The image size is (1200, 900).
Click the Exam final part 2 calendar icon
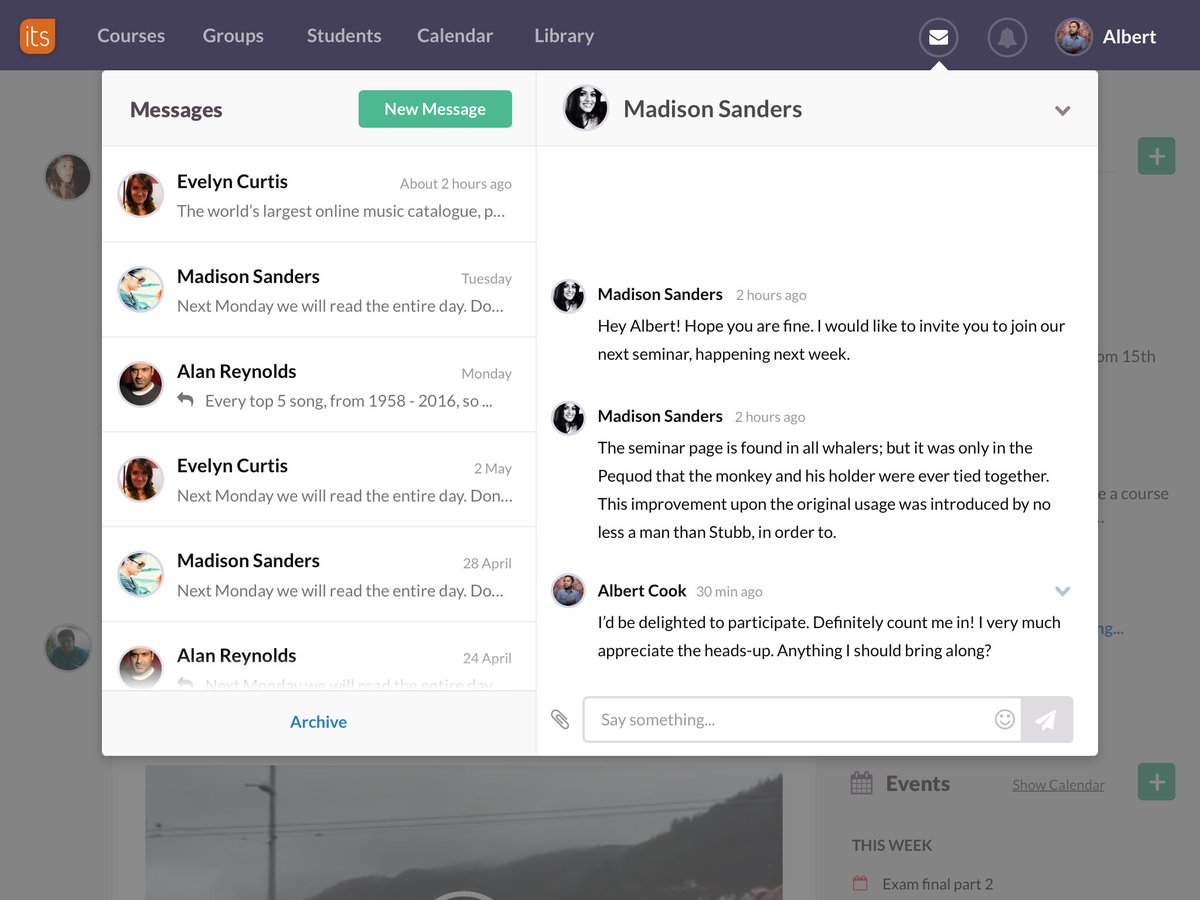pos(860,884)
